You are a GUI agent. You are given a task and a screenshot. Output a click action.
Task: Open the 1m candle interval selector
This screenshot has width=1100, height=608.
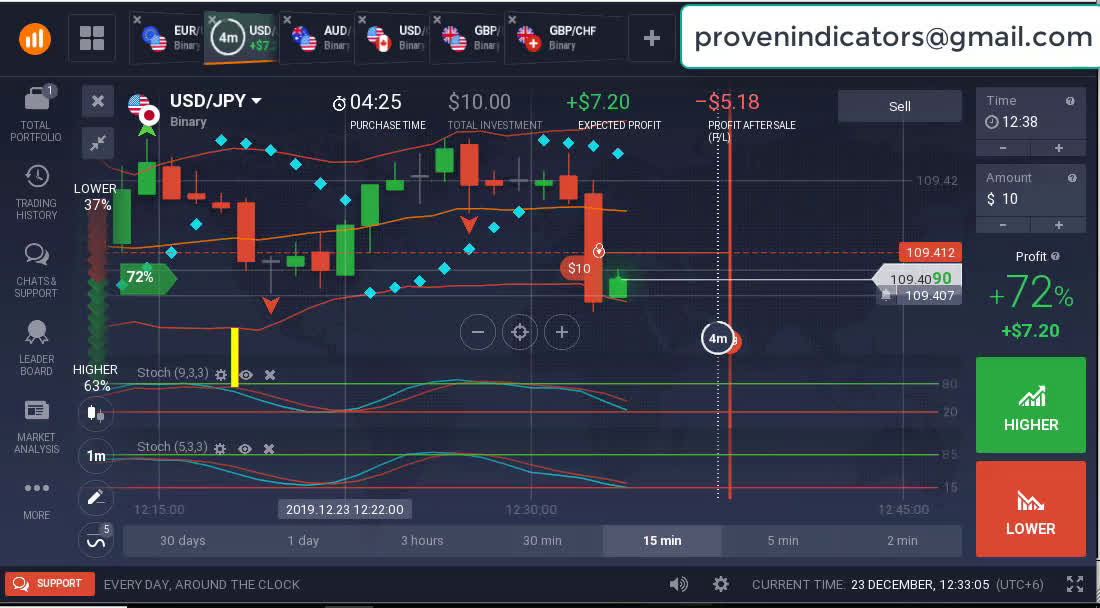pyautogui.click(x=96, y=456)
